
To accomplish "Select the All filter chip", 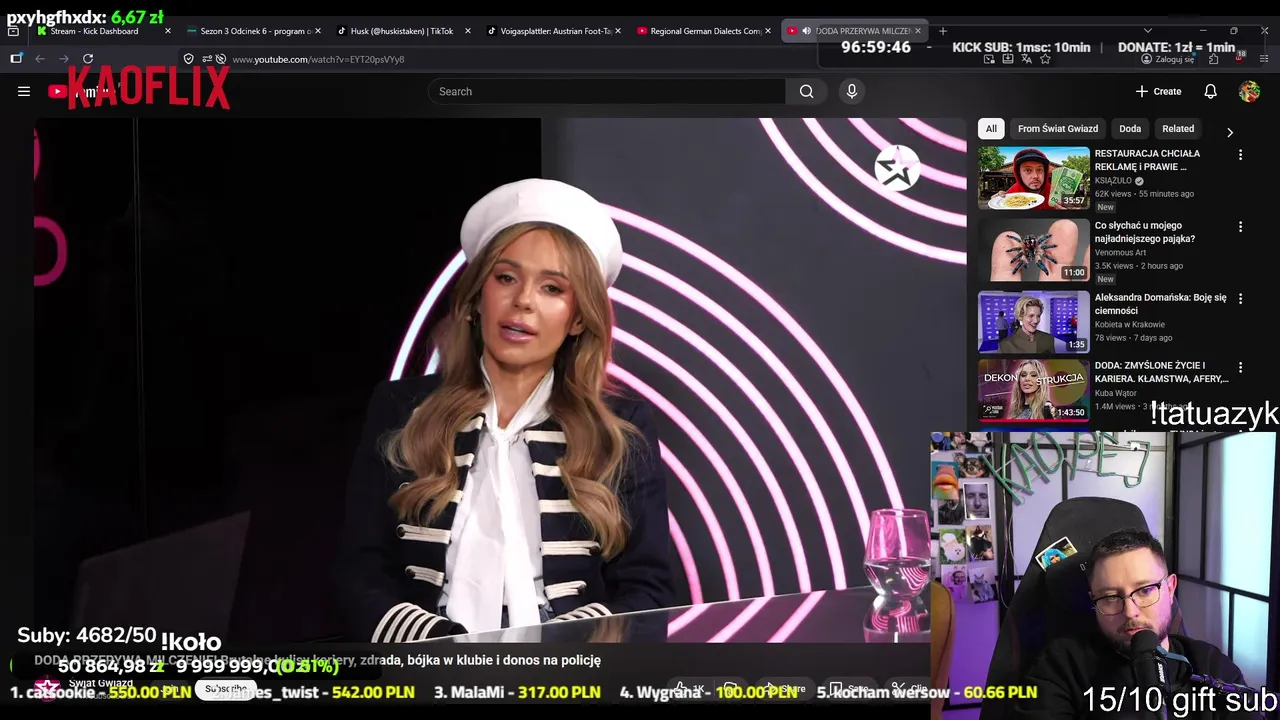I will 991,129.
